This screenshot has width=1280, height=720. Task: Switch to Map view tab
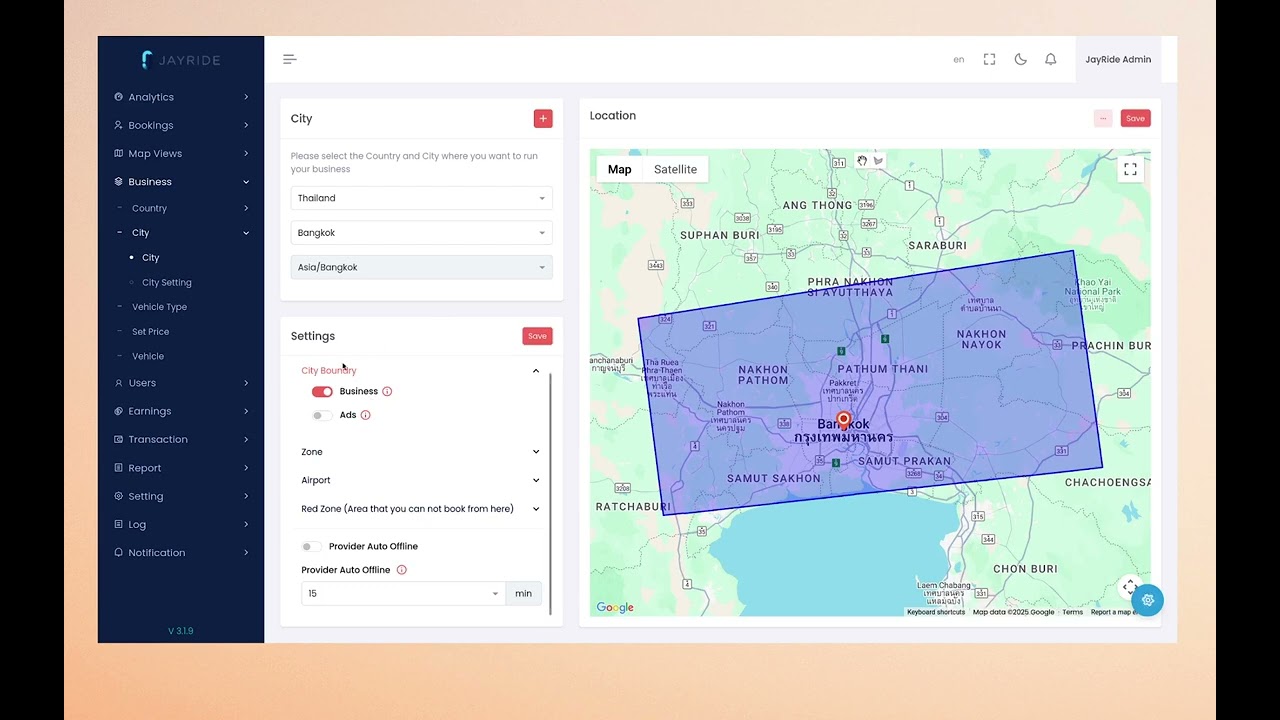click(x=620, y=169)
